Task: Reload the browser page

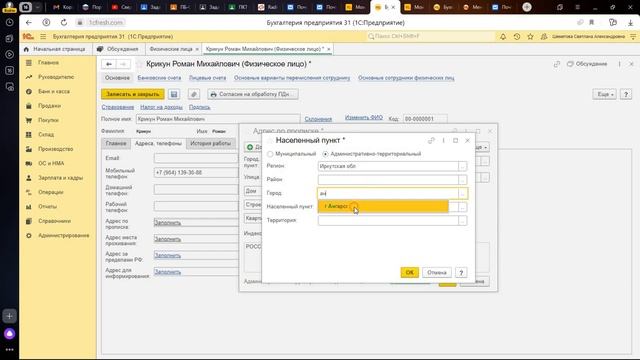Action: 64,22
